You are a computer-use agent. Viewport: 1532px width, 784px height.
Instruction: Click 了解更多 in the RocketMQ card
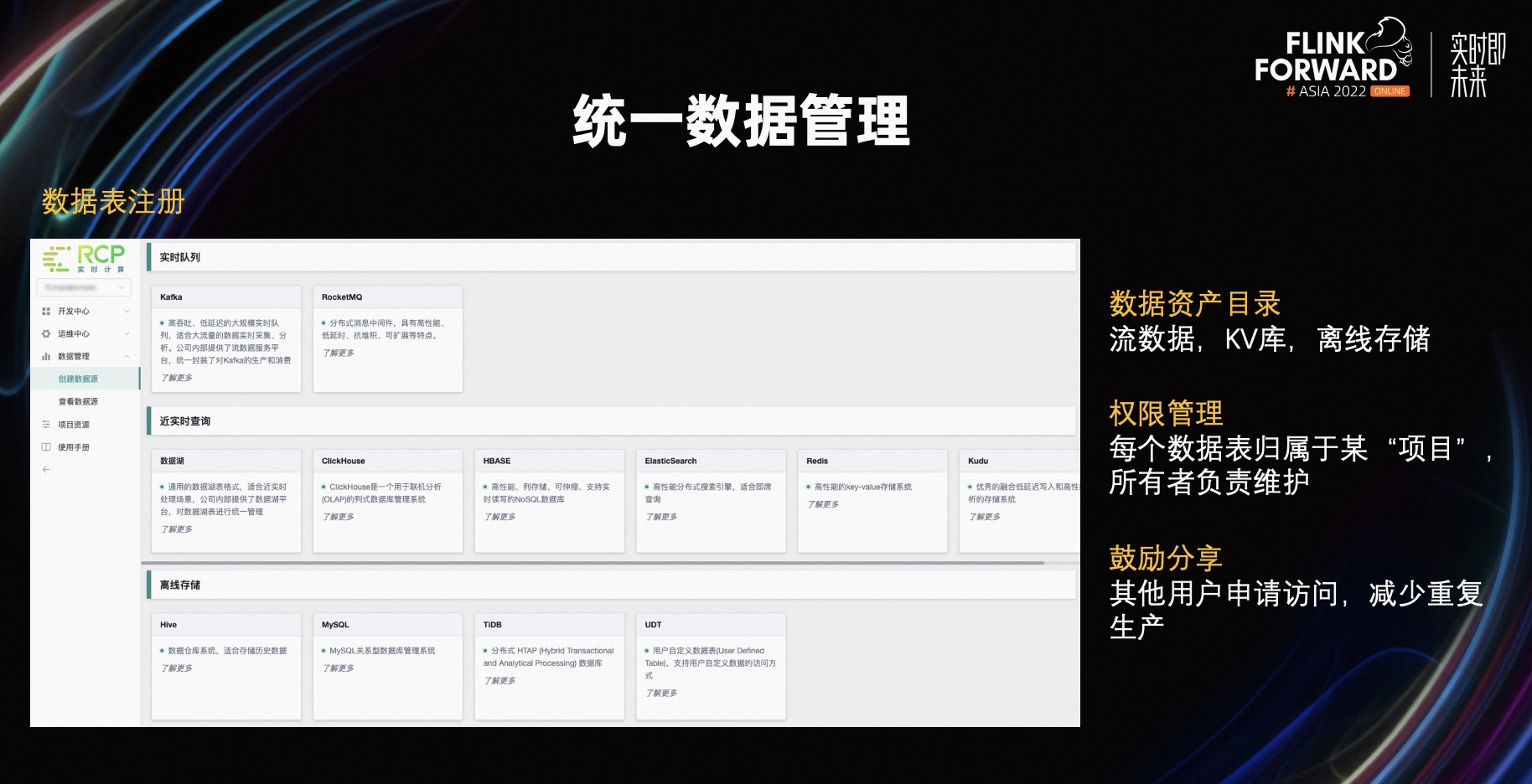339,353
